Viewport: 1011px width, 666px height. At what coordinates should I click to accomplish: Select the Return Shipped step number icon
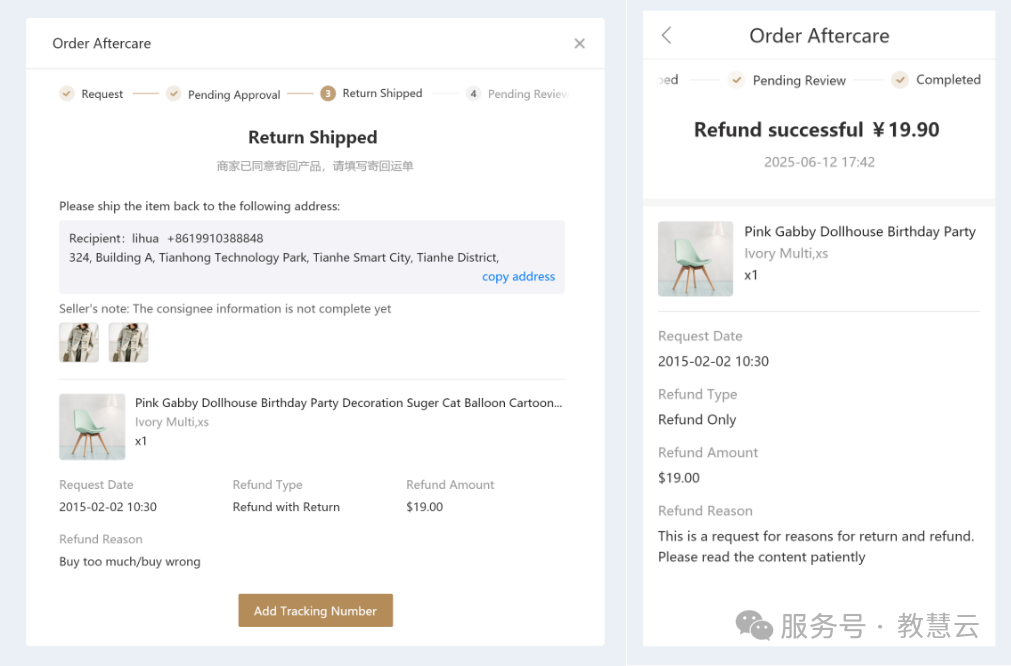tap(328, 94)
